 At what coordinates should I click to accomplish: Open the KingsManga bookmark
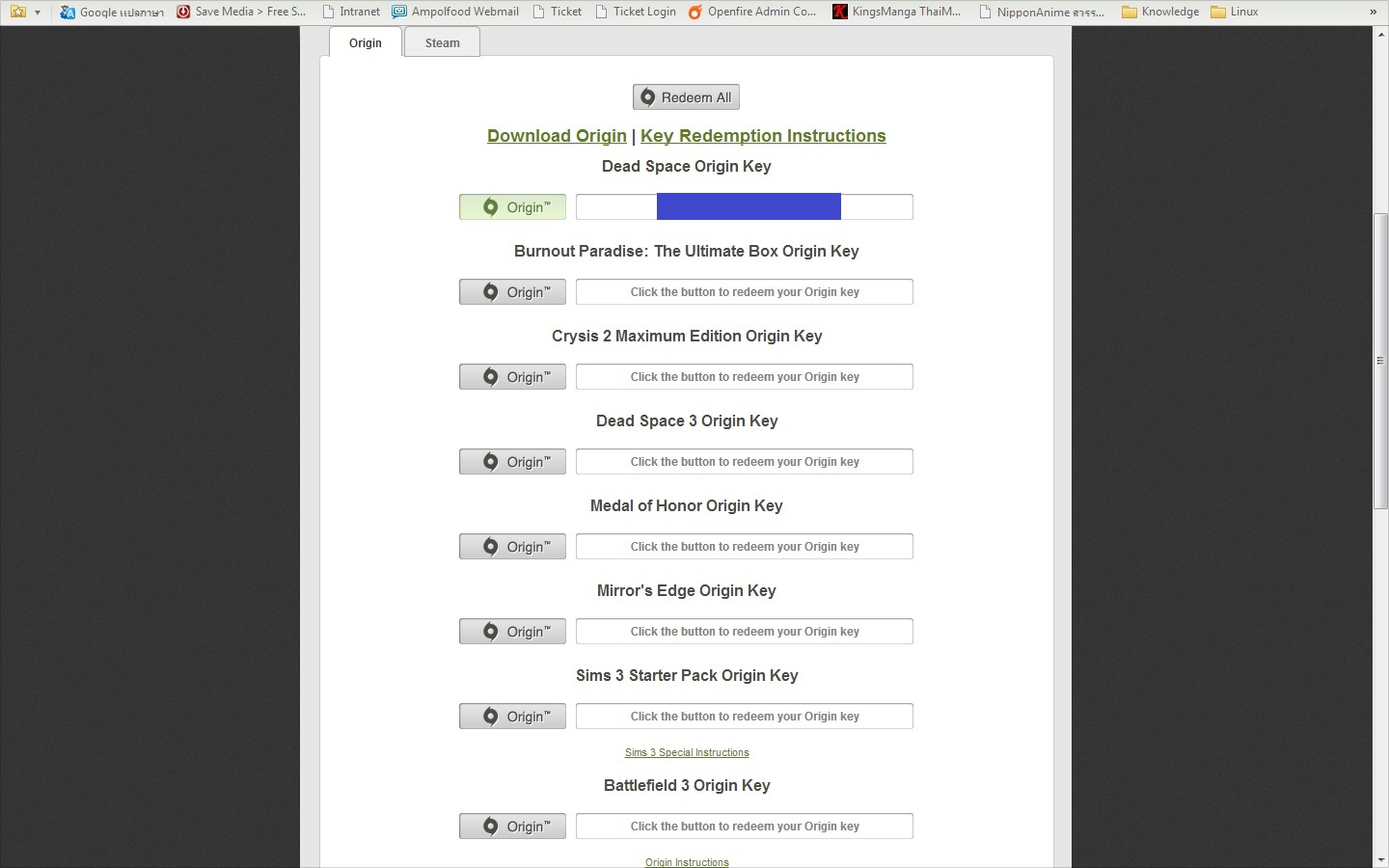(897, 12)
